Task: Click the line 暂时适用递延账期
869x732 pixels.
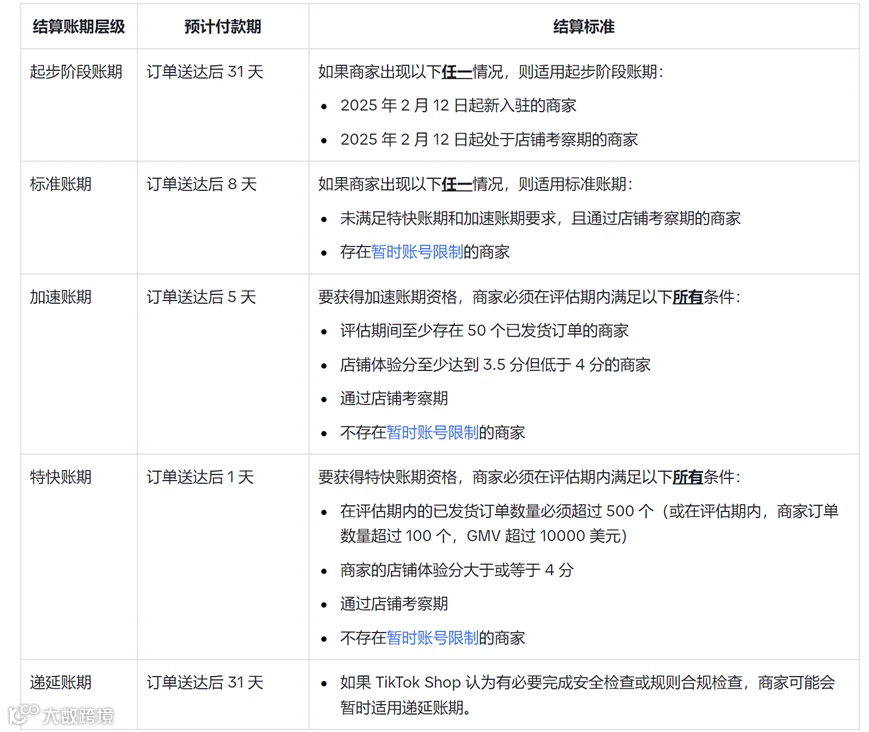Action: coord(406,708)
